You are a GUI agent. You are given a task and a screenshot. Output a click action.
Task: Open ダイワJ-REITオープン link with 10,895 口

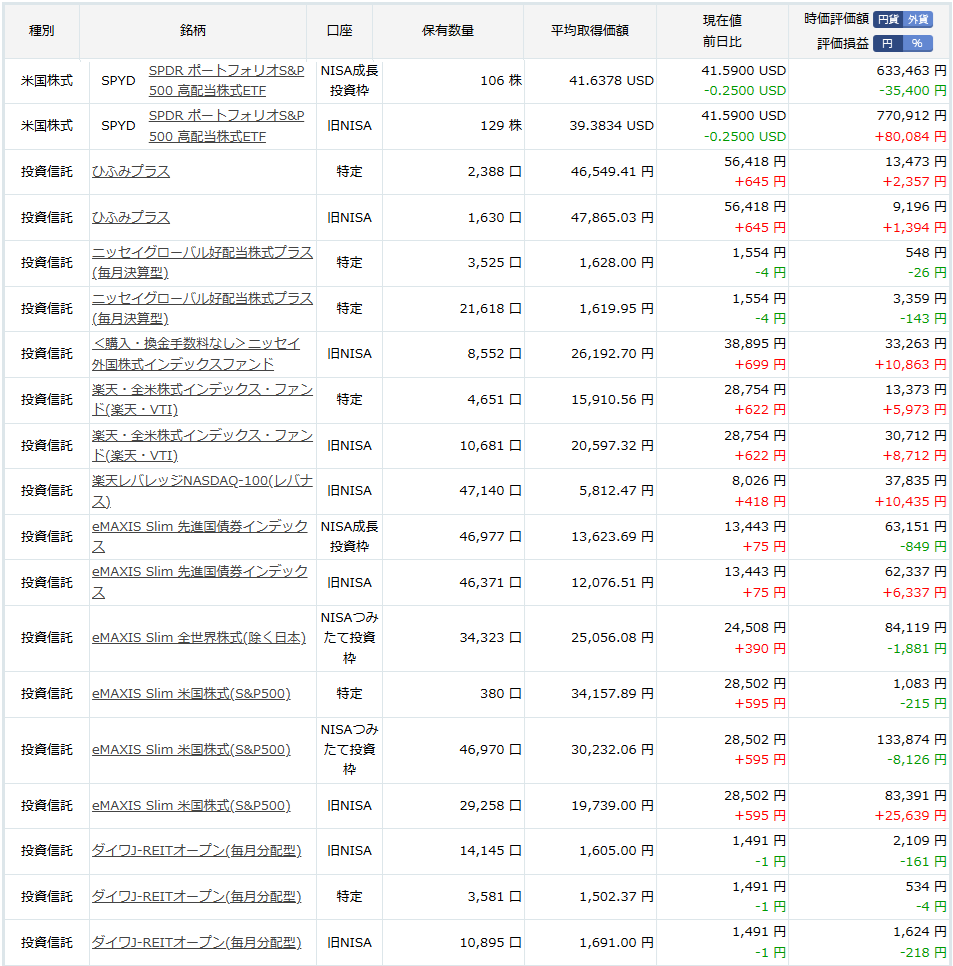[197, 943]
